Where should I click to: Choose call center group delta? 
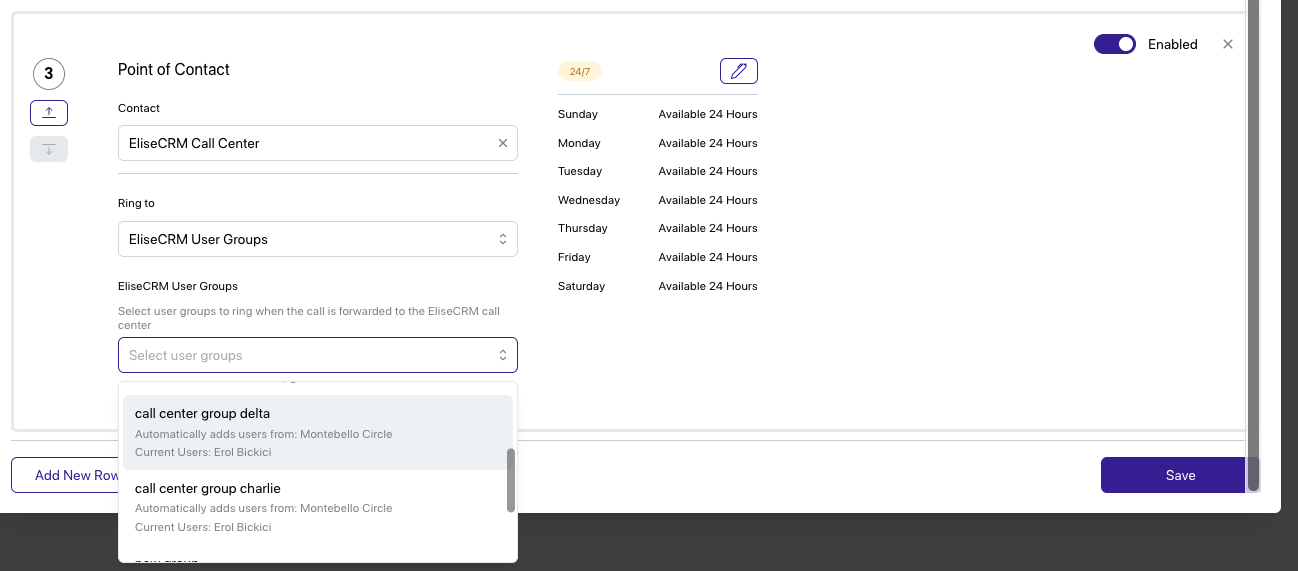pyautogui.click(x=318, y=432)
